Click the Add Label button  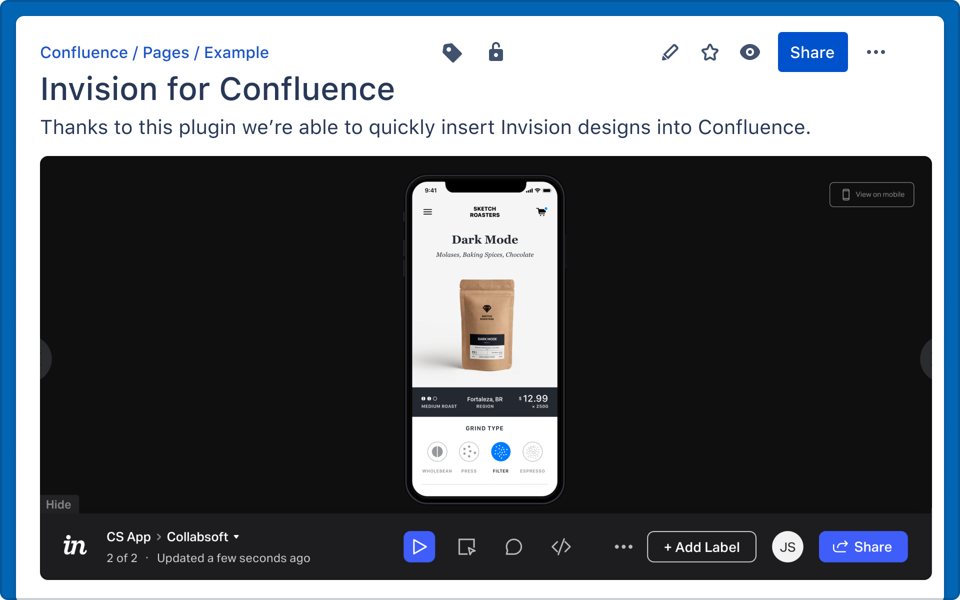702,547
